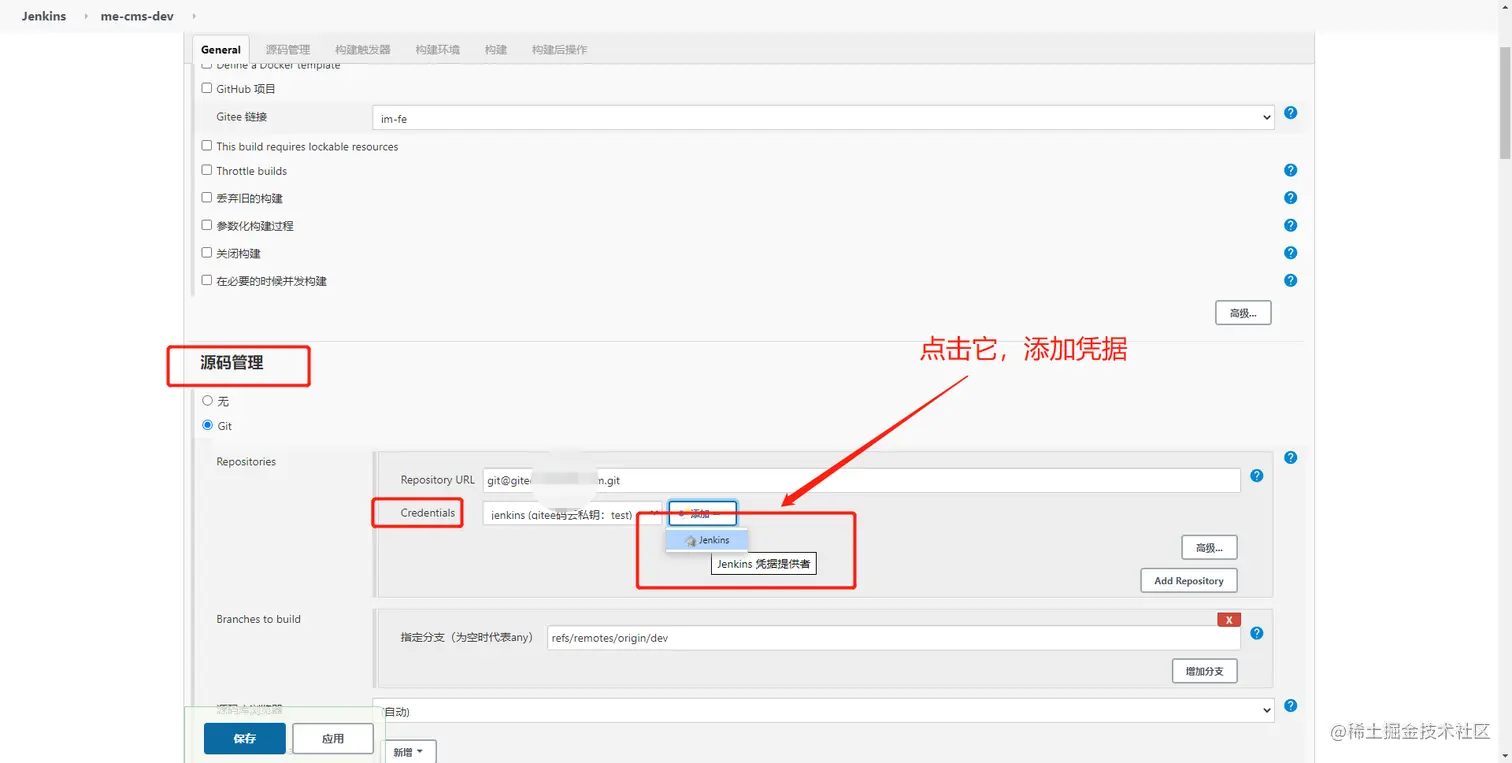Open help for the Gitee 链接 field
This screenshot has width=1512, height=763.
click(x=1290, y=113)
